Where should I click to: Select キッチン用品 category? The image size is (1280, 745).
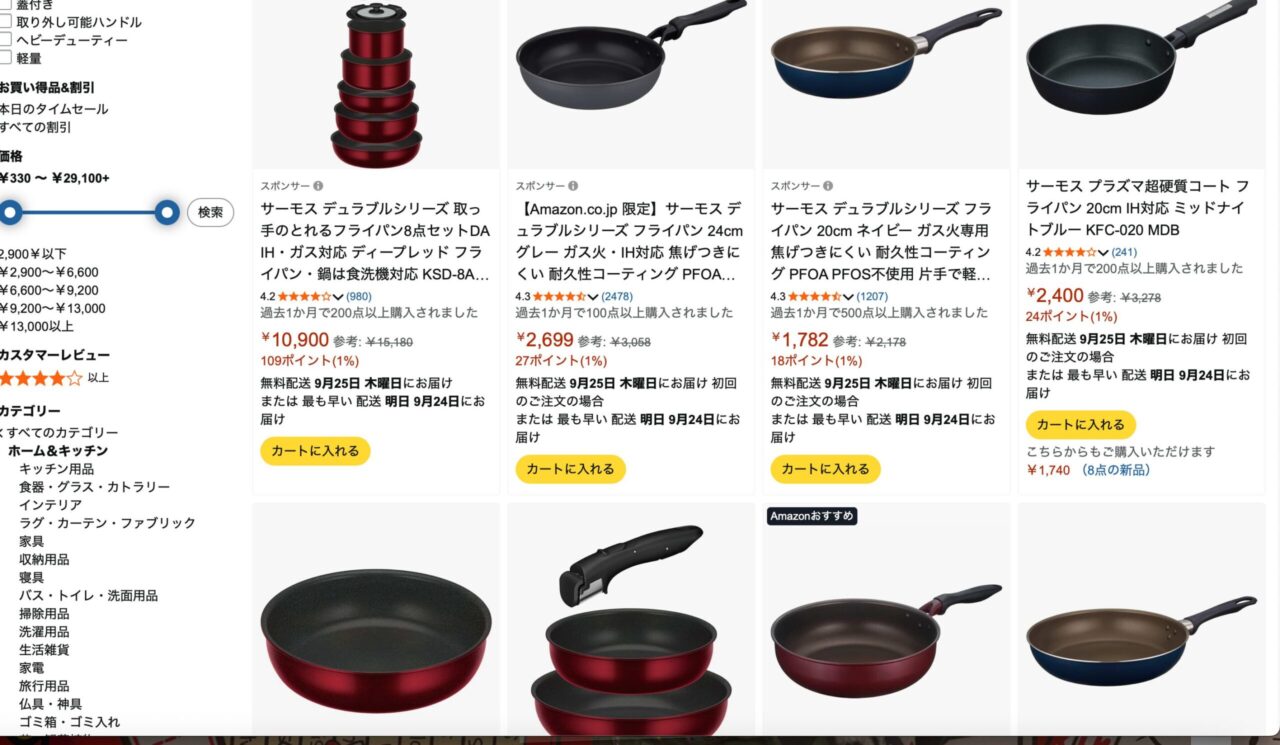point(57,469)
